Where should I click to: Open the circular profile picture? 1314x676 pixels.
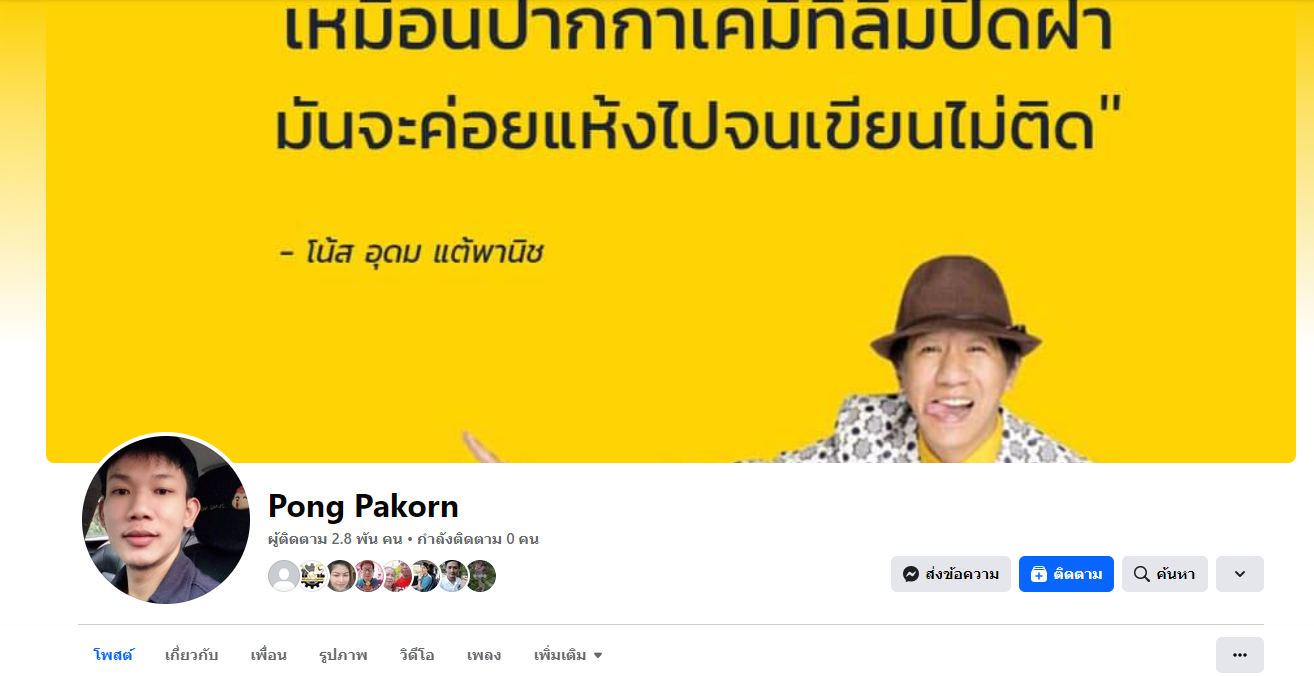coord(166,519)
